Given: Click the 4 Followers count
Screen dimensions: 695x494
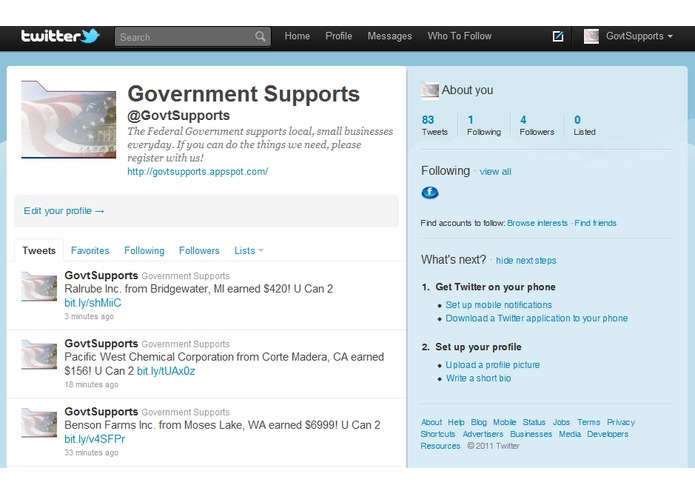Looking at the screenshot, I should [x=537, y=125].
